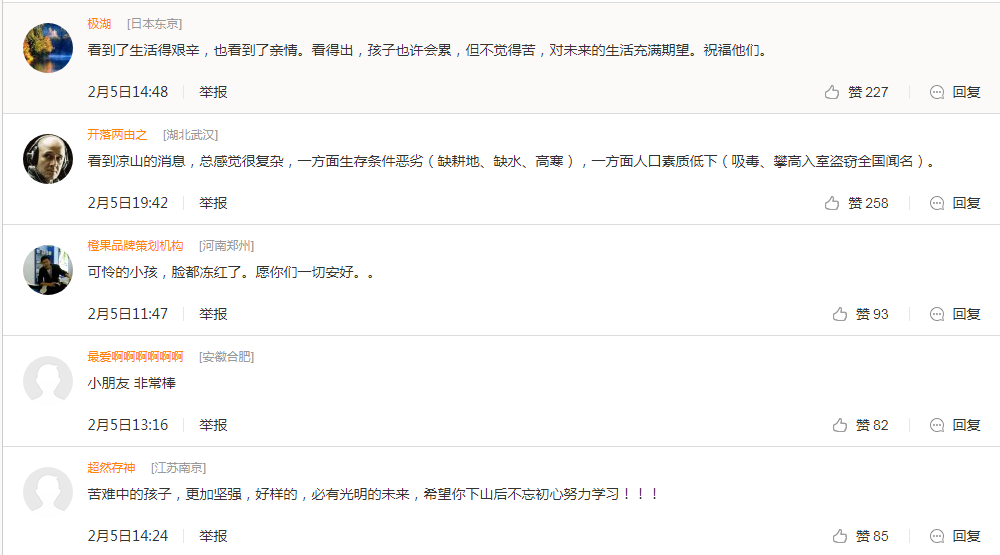Click reply bubble icon on 极湖's comment

[937, 92]
